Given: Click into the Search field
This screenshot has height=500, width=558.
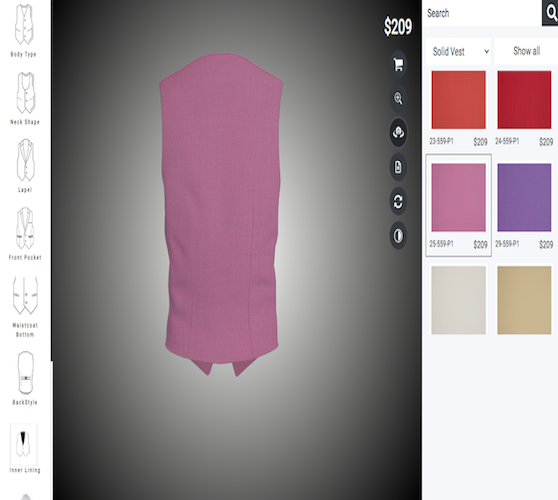Looking at the screenshot, I should tap(482, 13).
